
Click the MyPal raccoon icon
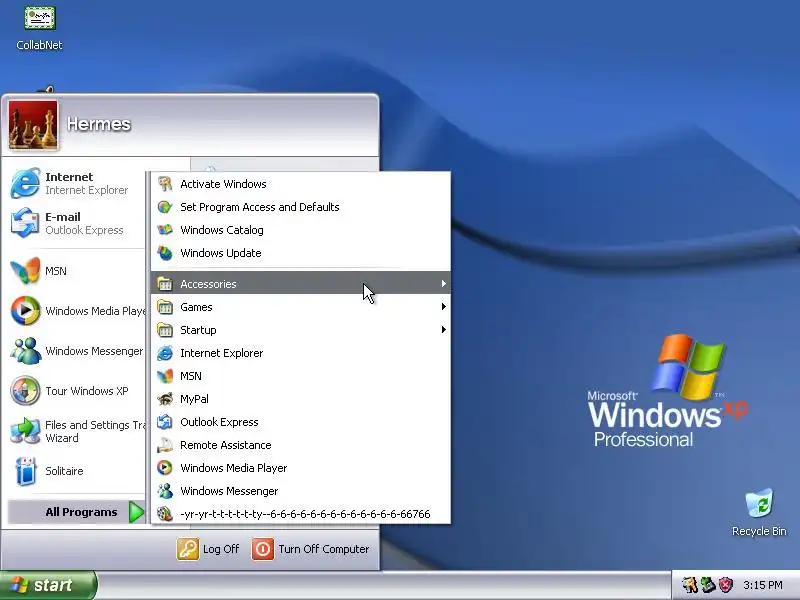coord(165,399)
